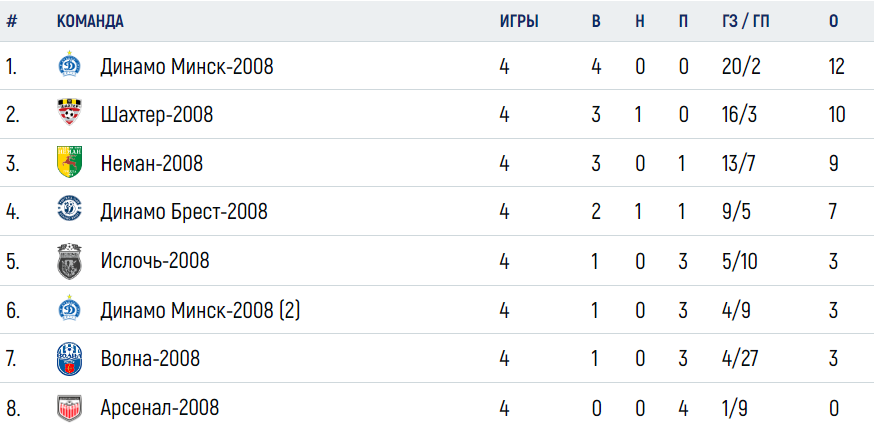Sort by the ИГРЫ column header
The image size is (874, 430).
pos(519,22)
